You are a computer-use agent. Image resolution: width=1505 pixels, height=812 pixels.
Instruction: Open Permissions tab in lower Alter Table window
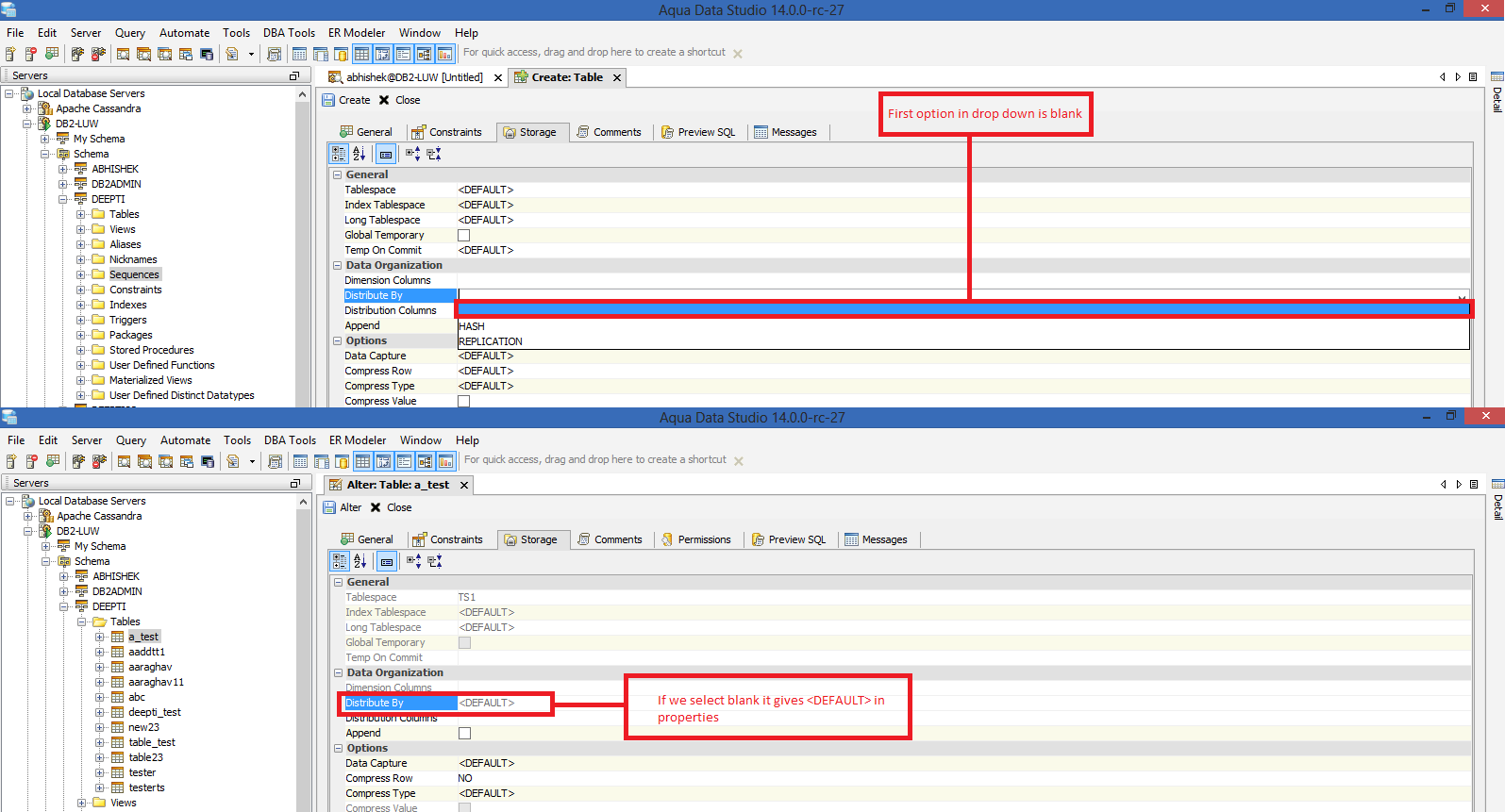[696, 540]
